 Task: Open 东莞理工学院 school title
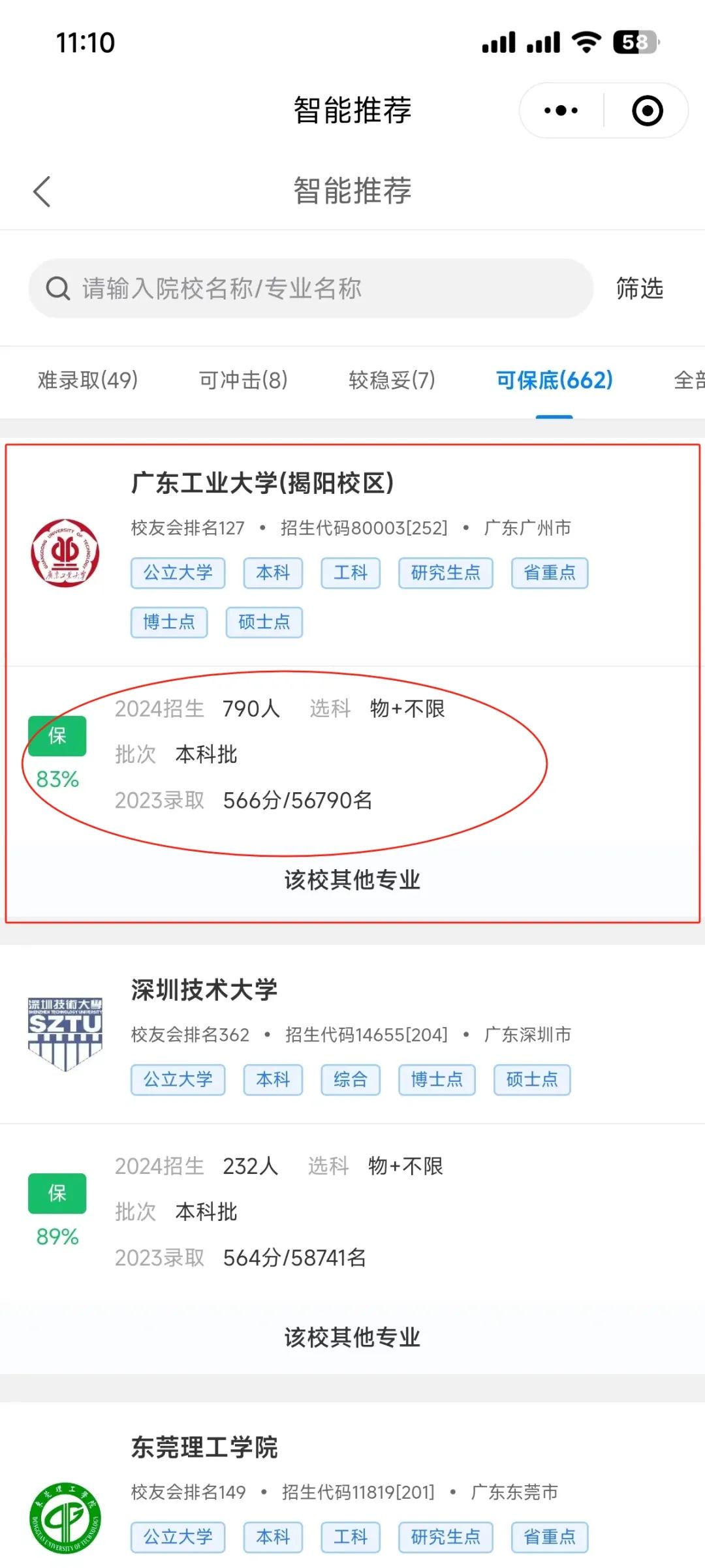click(204, 1447)
